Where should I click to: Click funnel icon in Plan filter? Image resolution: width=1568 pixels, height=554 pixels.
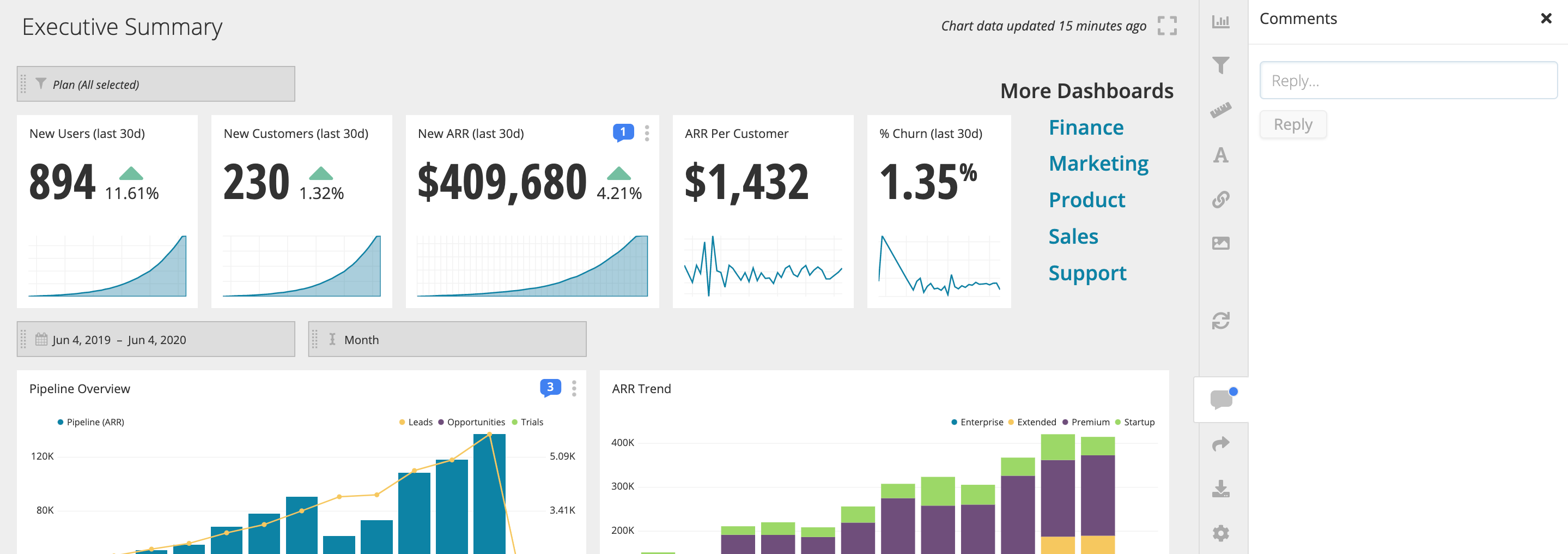pos(41,83)
